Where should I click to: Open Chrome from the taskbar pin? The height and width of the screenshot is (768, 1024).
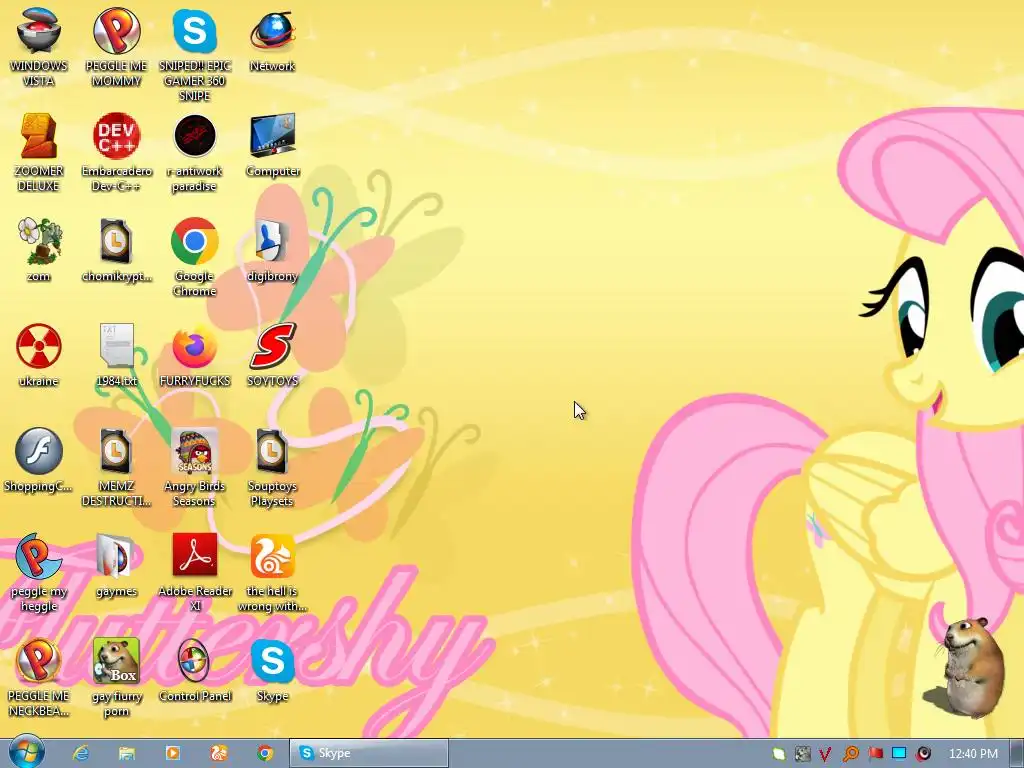[x=265, y=753]
